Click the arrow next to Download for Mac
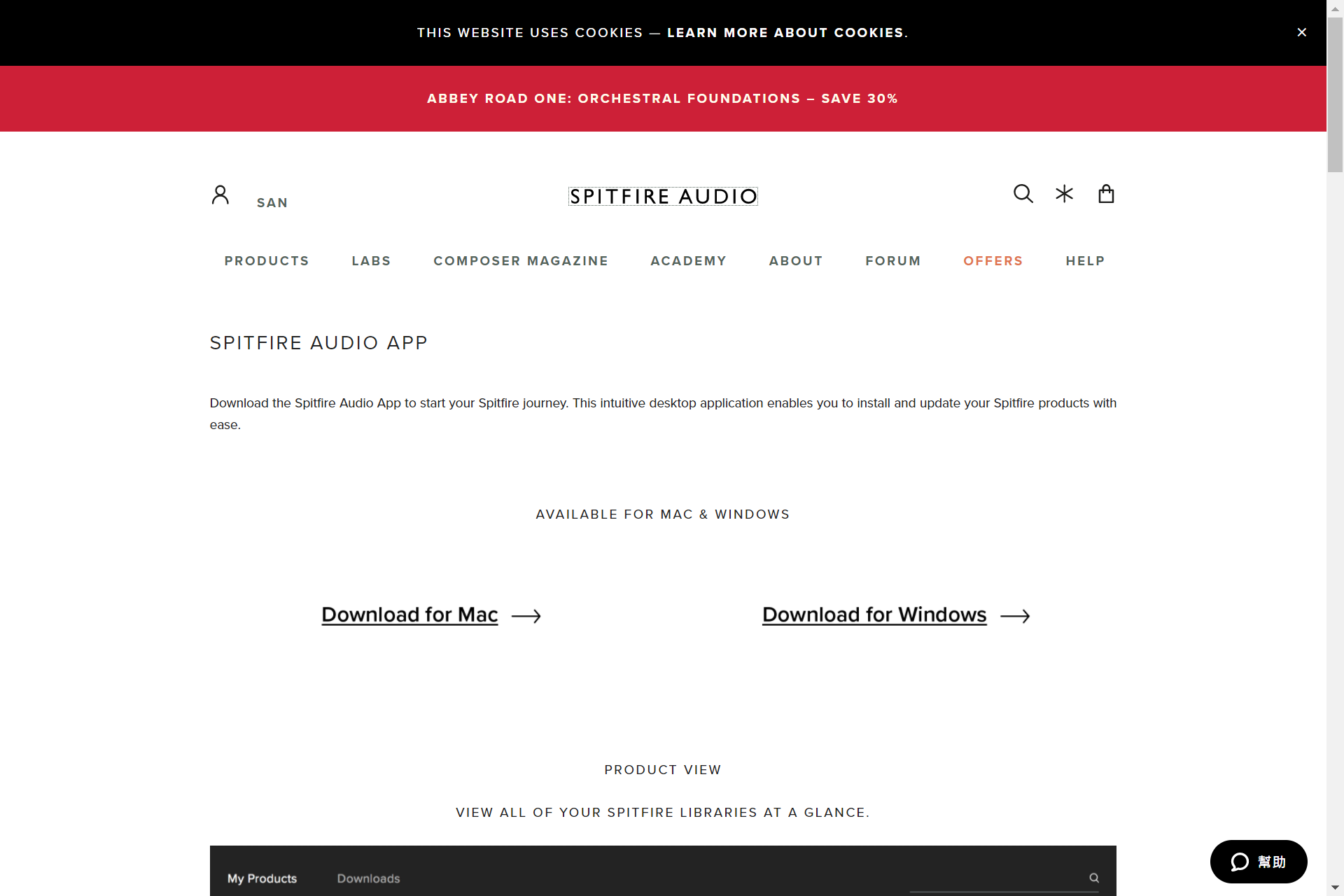The height and width of the screenshot is (896, 1344). tap(526, 616)
